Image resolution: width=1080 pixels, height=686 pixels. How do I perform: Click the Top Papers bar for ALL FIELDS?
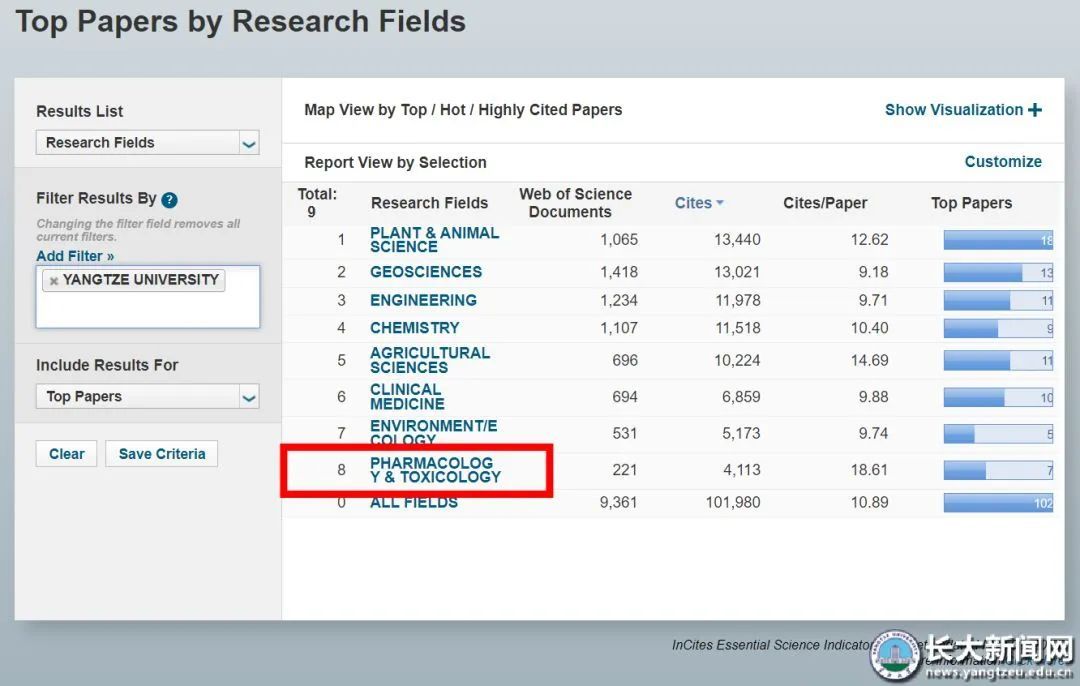[997, 503]
